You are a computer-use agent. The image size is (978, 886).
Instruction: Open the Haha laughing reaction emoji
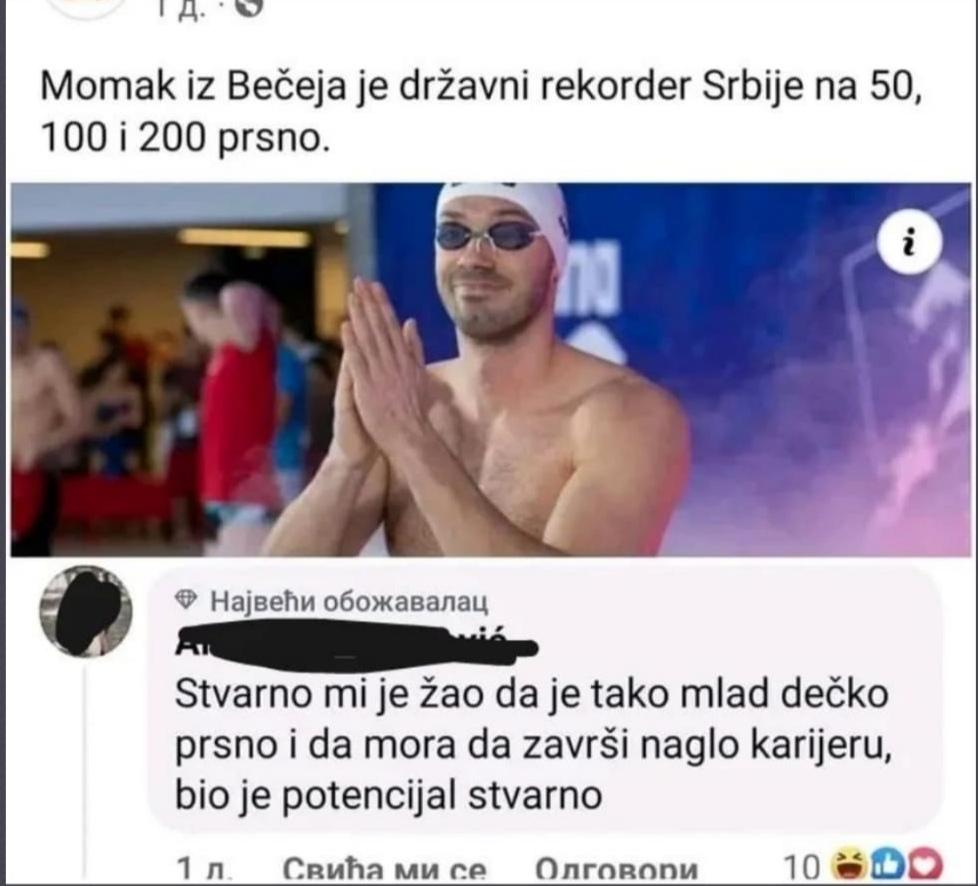pos(851,865)
